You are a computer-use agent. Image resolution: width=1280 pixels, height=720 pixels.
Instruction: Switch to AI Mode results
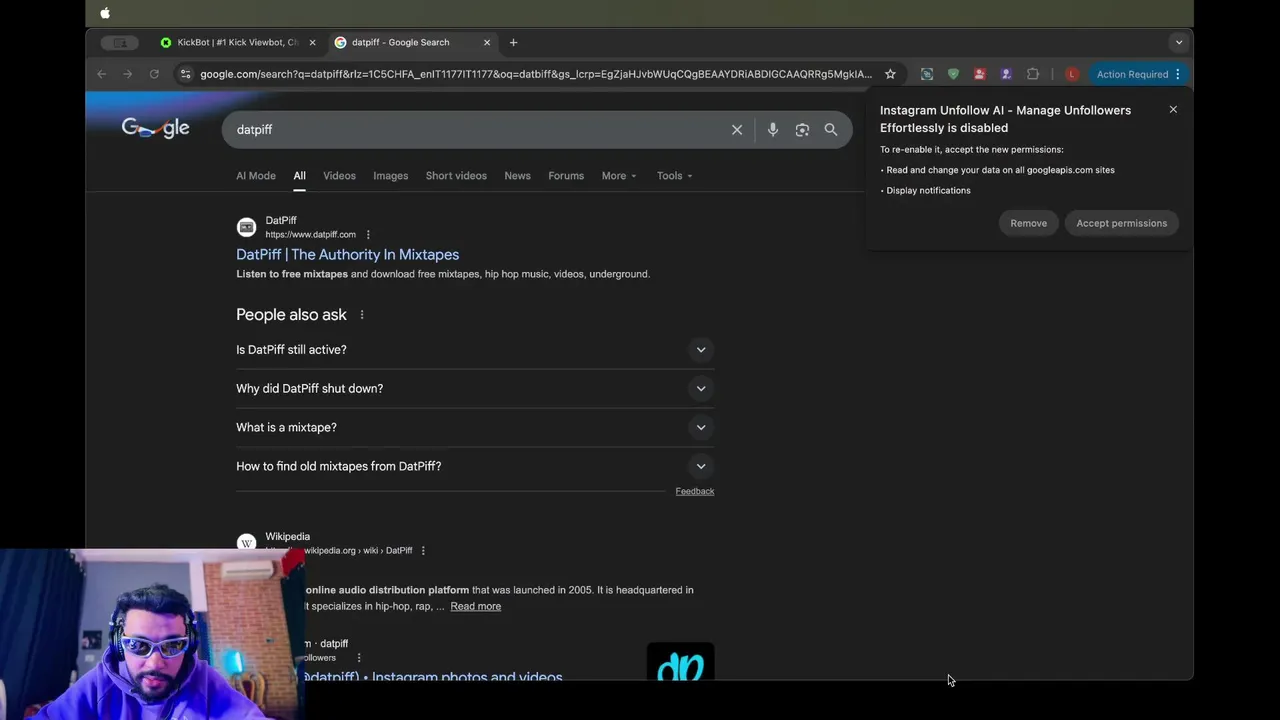(256, 175)
